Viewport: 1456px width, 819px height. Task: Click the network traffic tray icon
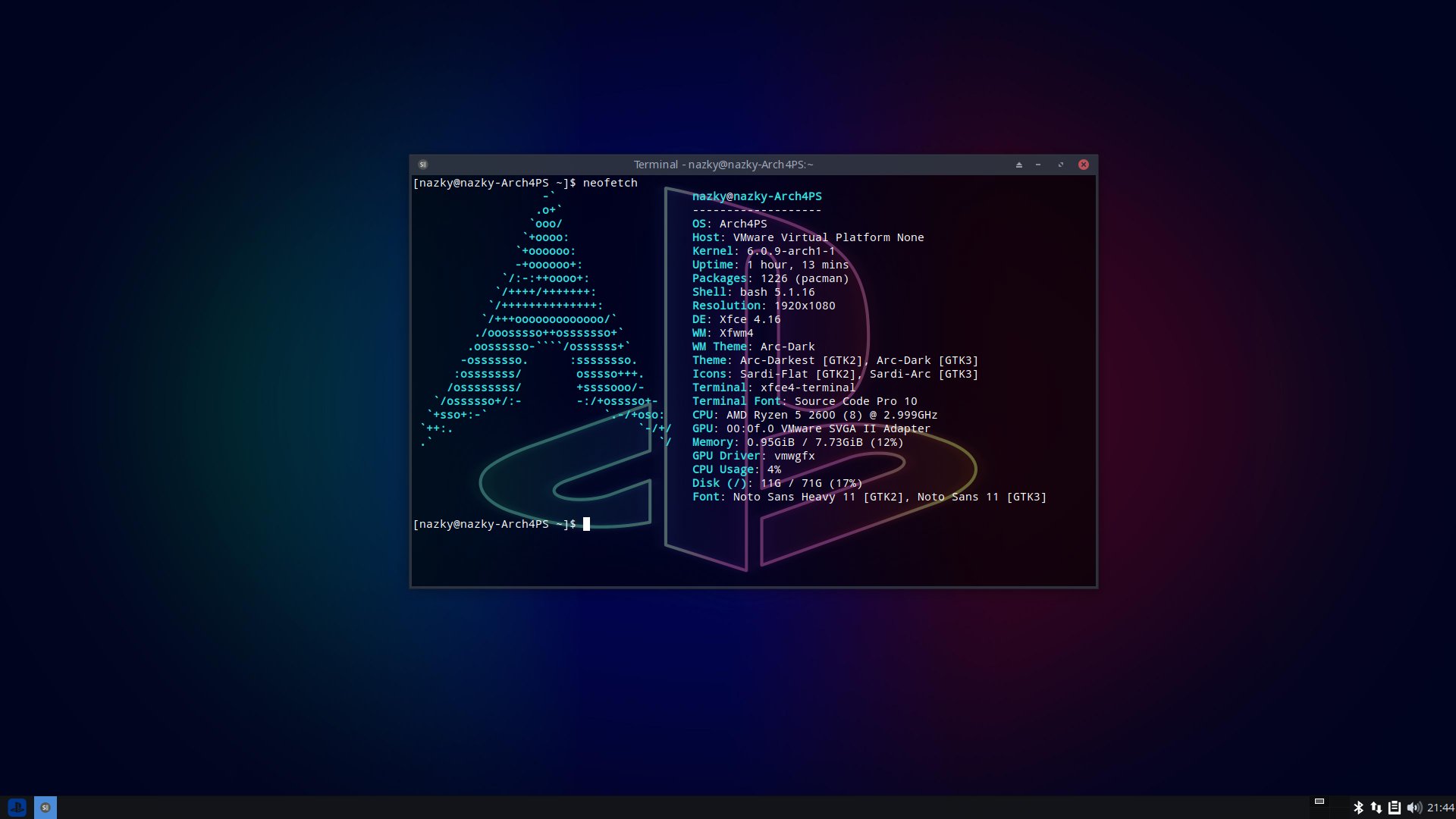1376,807
